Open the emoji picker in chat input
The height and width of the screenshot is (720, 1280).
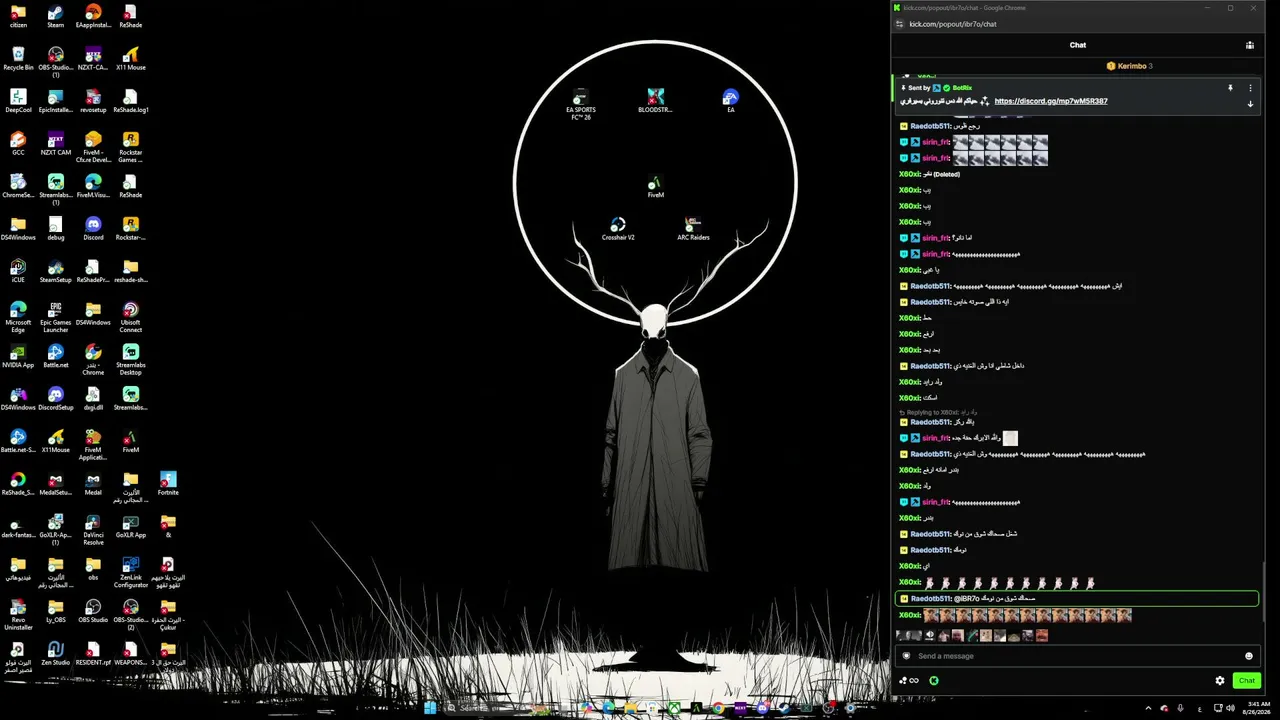coord(1249,656)
